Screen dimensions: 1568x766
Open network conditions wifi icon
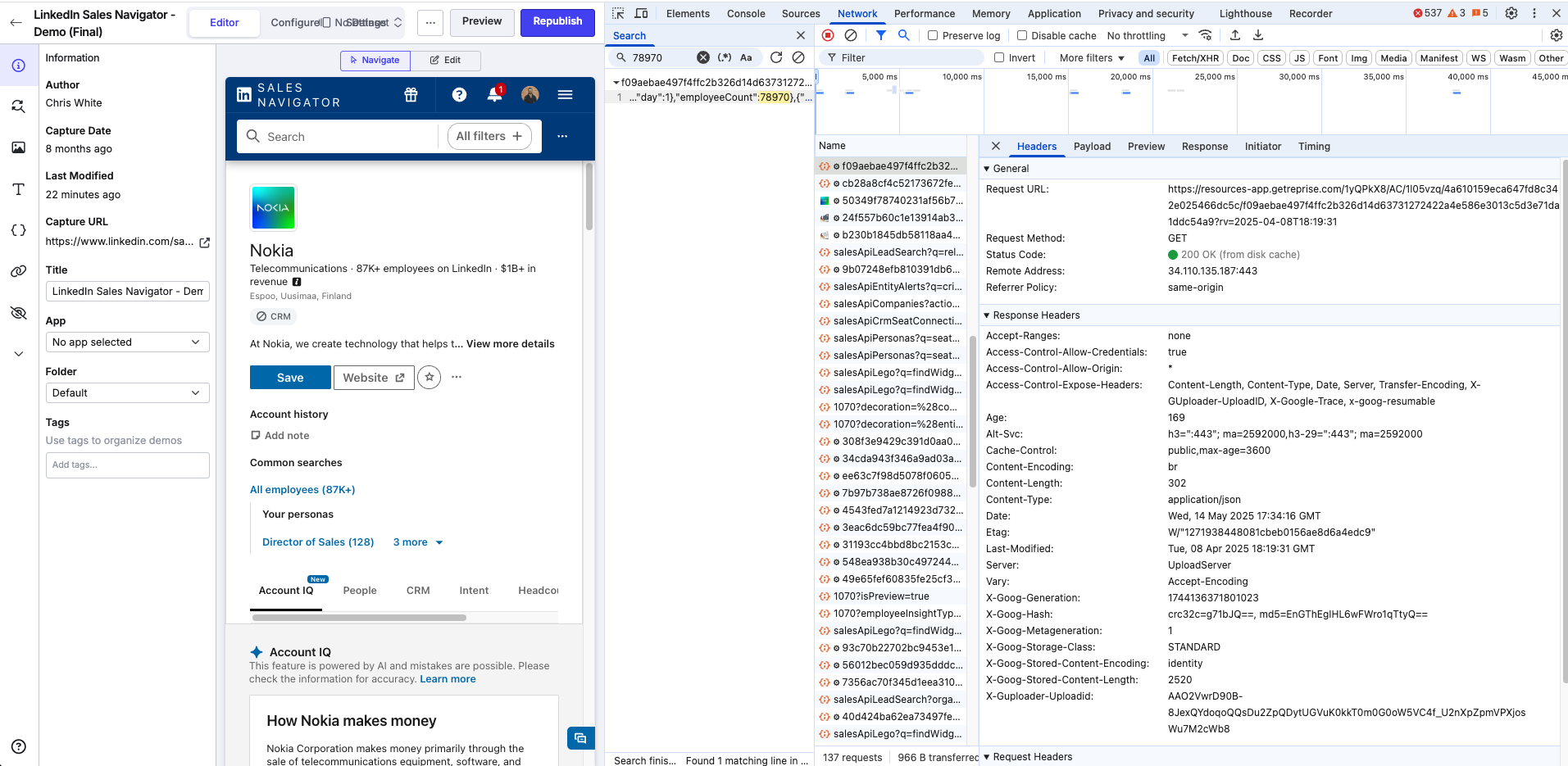1205,35
